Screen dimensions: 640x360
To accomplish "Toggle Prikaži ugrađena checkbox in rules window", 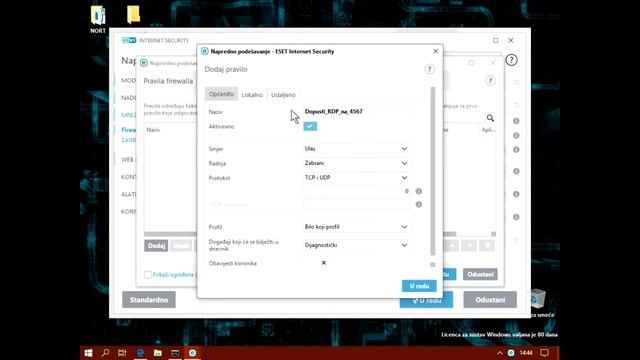I will [148, 275].
